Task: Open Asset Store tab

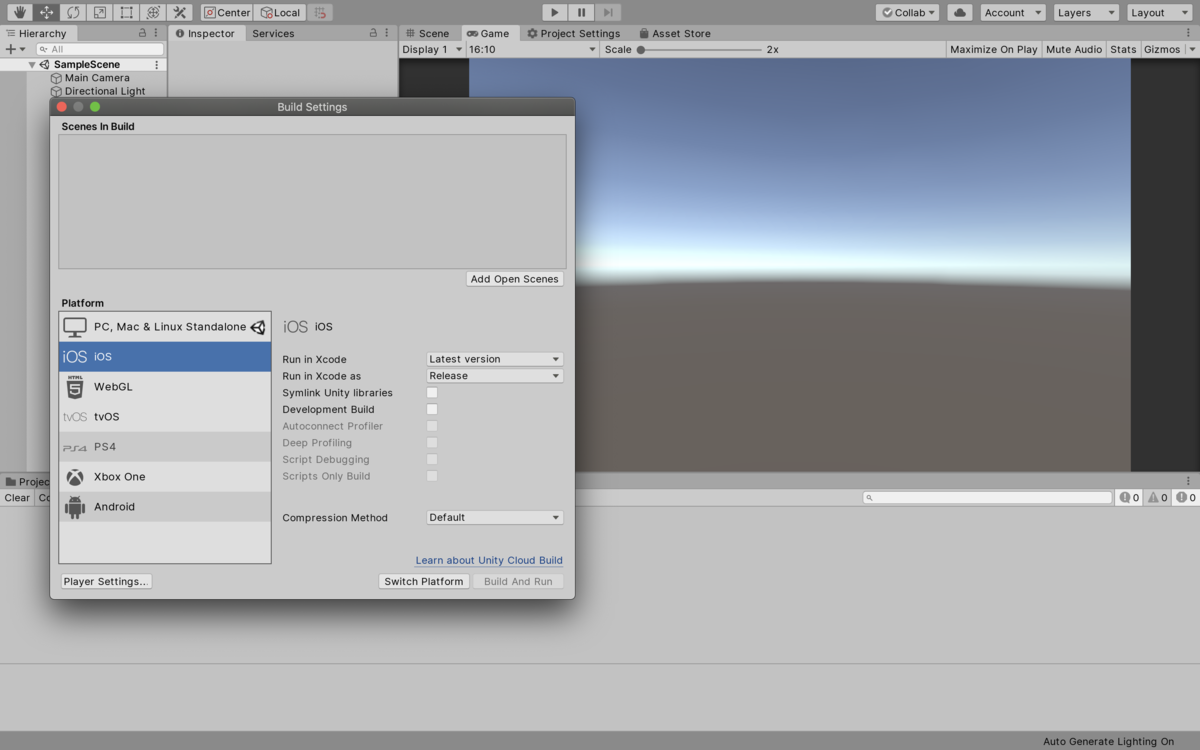Action: click(x=675, y=33)
